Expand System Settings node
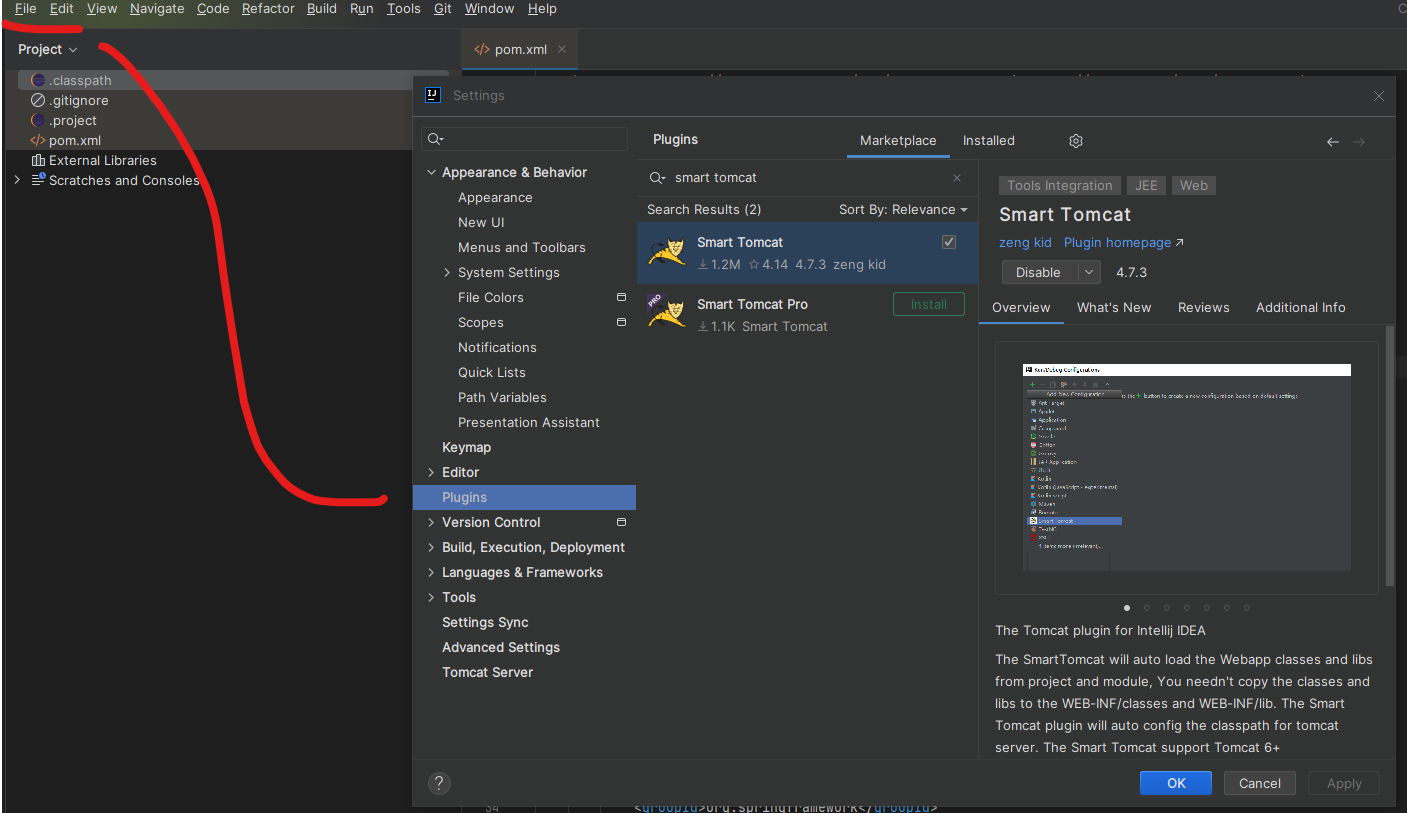 (447, 272)
